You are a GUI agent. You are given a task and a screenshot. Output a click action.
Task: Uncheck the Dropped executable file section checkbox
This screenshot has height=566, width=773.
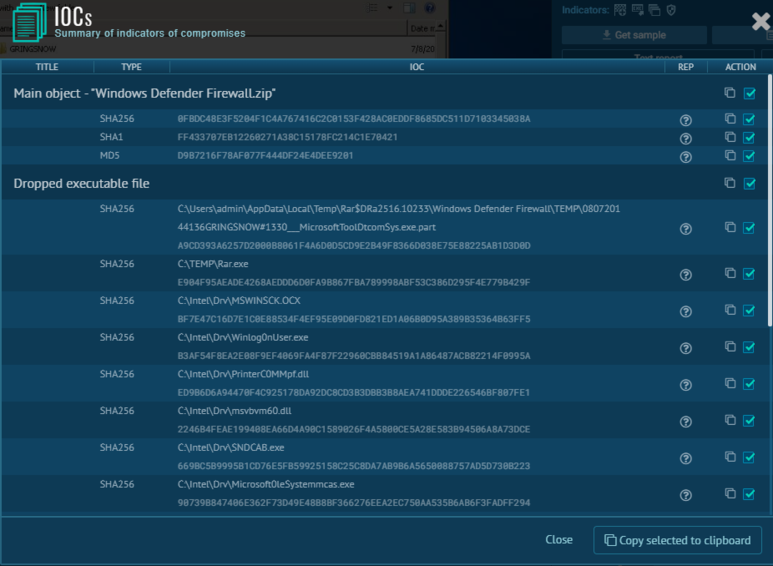coord(749,183)
